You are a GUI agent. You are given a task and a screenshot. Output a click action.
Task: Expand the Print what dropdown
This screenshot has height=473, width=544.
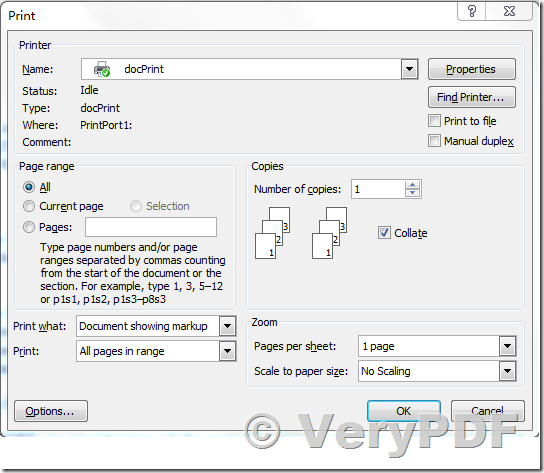point(228,326)
